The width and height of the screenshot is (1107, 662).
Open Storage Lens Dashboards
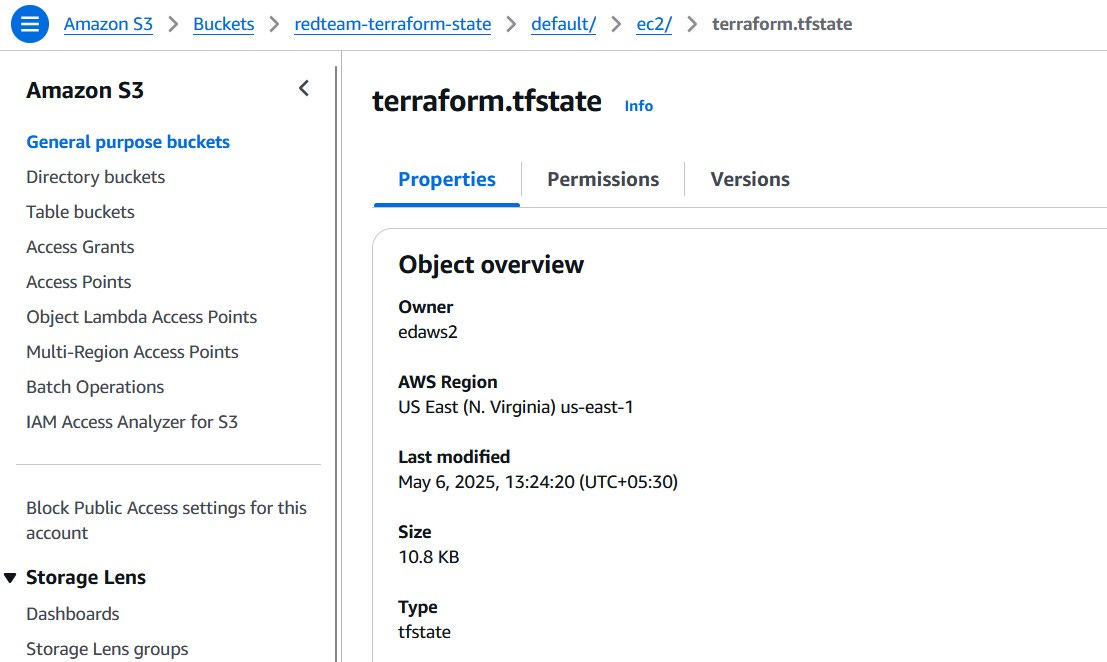click(x=73, y=614)
